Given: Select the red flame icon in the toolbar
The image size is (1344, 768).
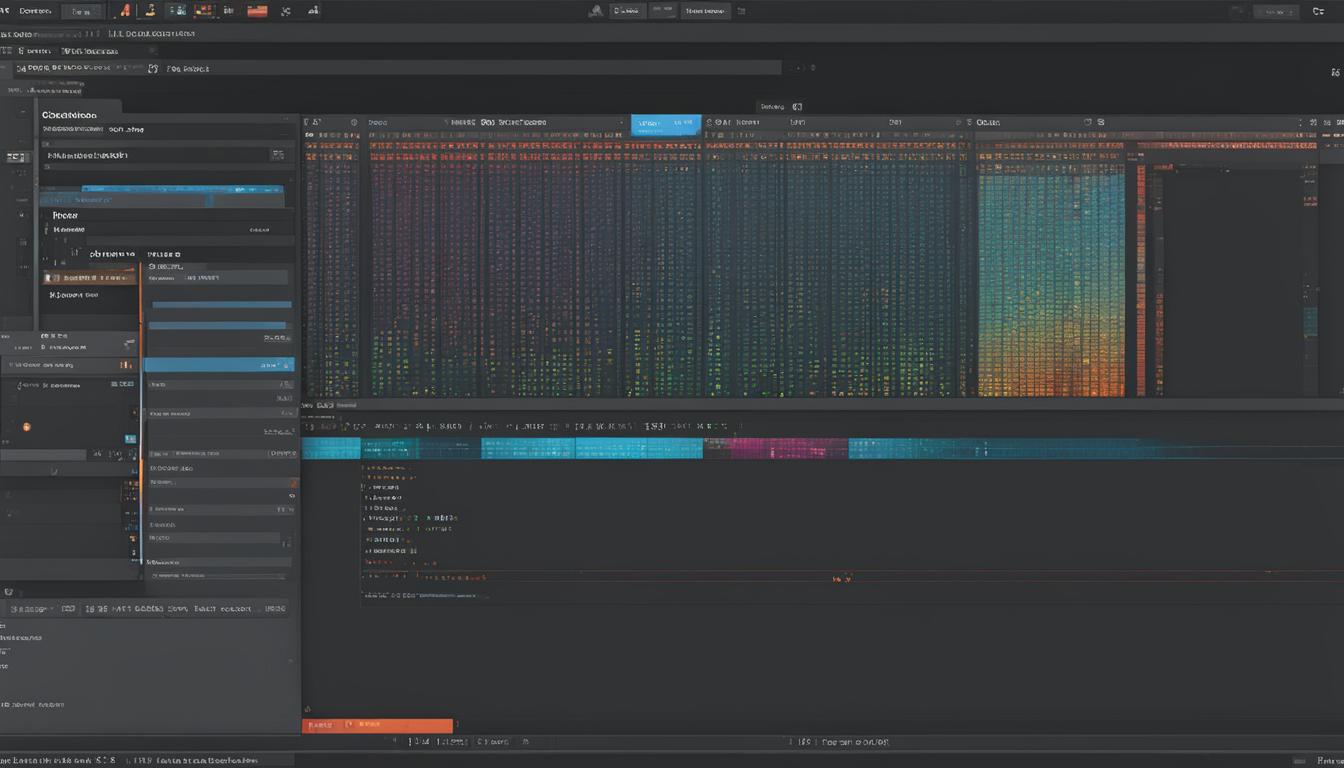Looking at the screenshot, I should click(124, 11).
